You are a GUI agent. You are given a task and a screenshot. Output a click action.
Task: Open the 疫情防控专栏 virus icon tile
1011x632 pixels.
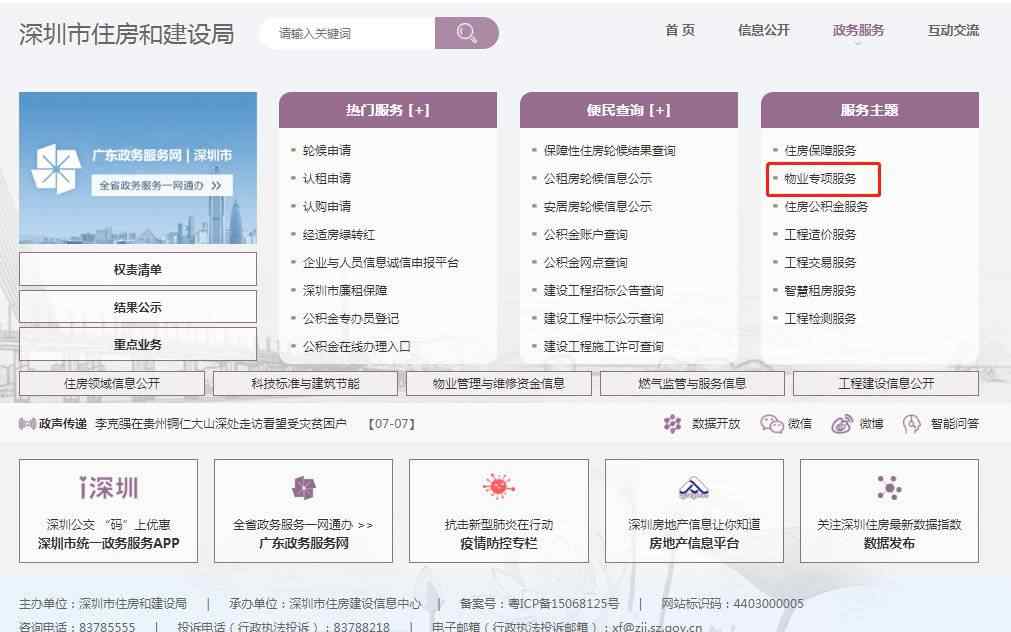tap(498, 510)
